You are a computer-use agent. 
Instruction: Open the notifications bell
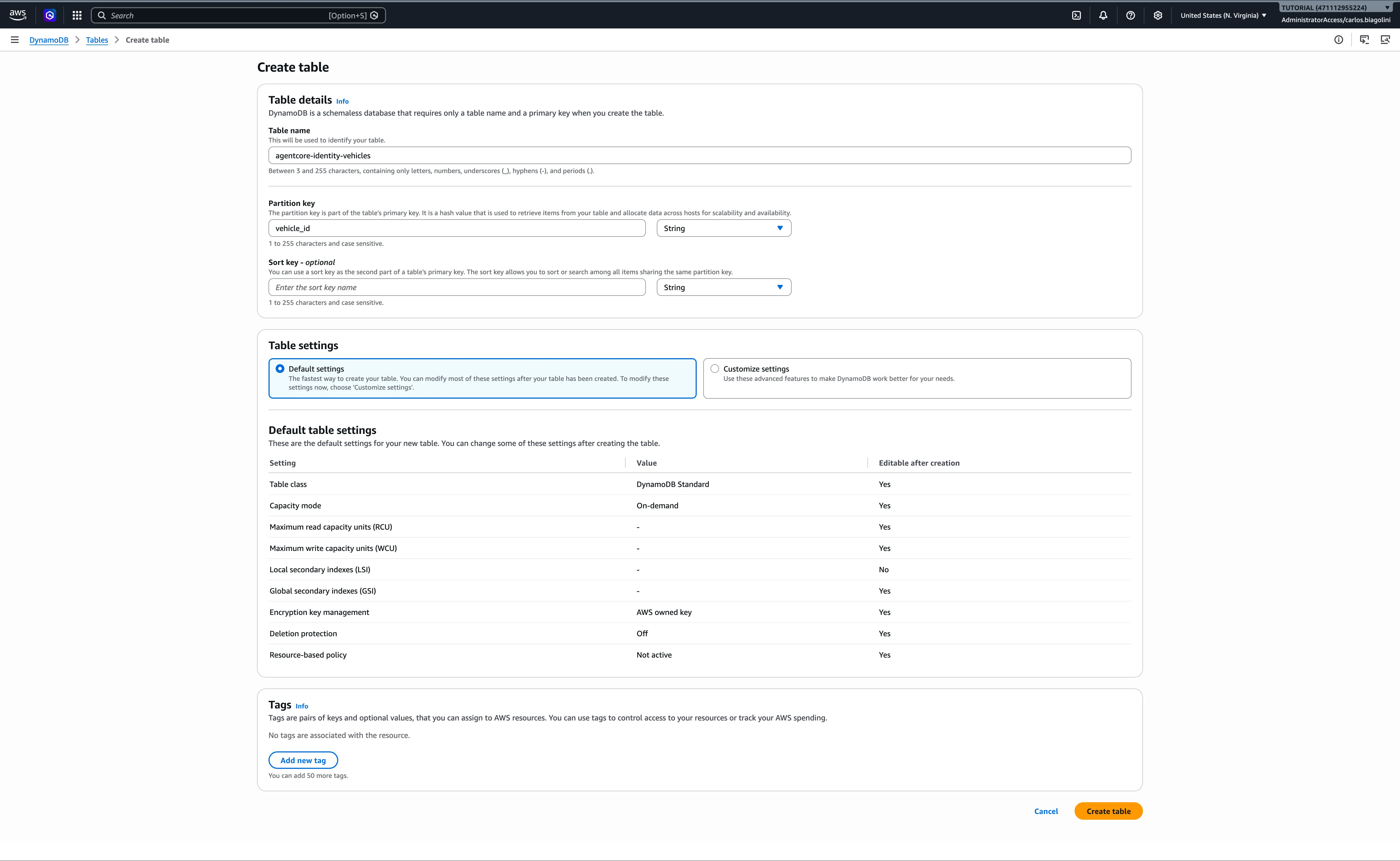pyautogui.click(x=1103, y=15)
